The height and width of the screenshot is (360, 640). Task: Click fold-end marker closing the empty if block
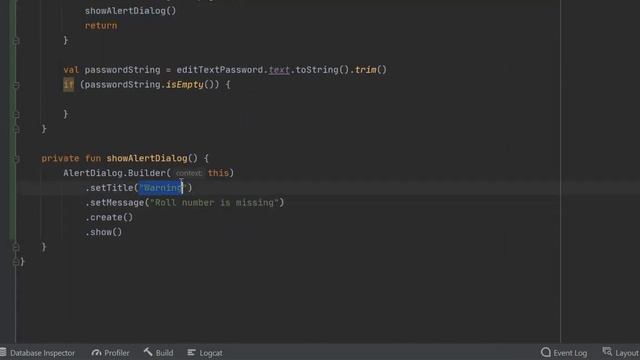click(16, 114)
